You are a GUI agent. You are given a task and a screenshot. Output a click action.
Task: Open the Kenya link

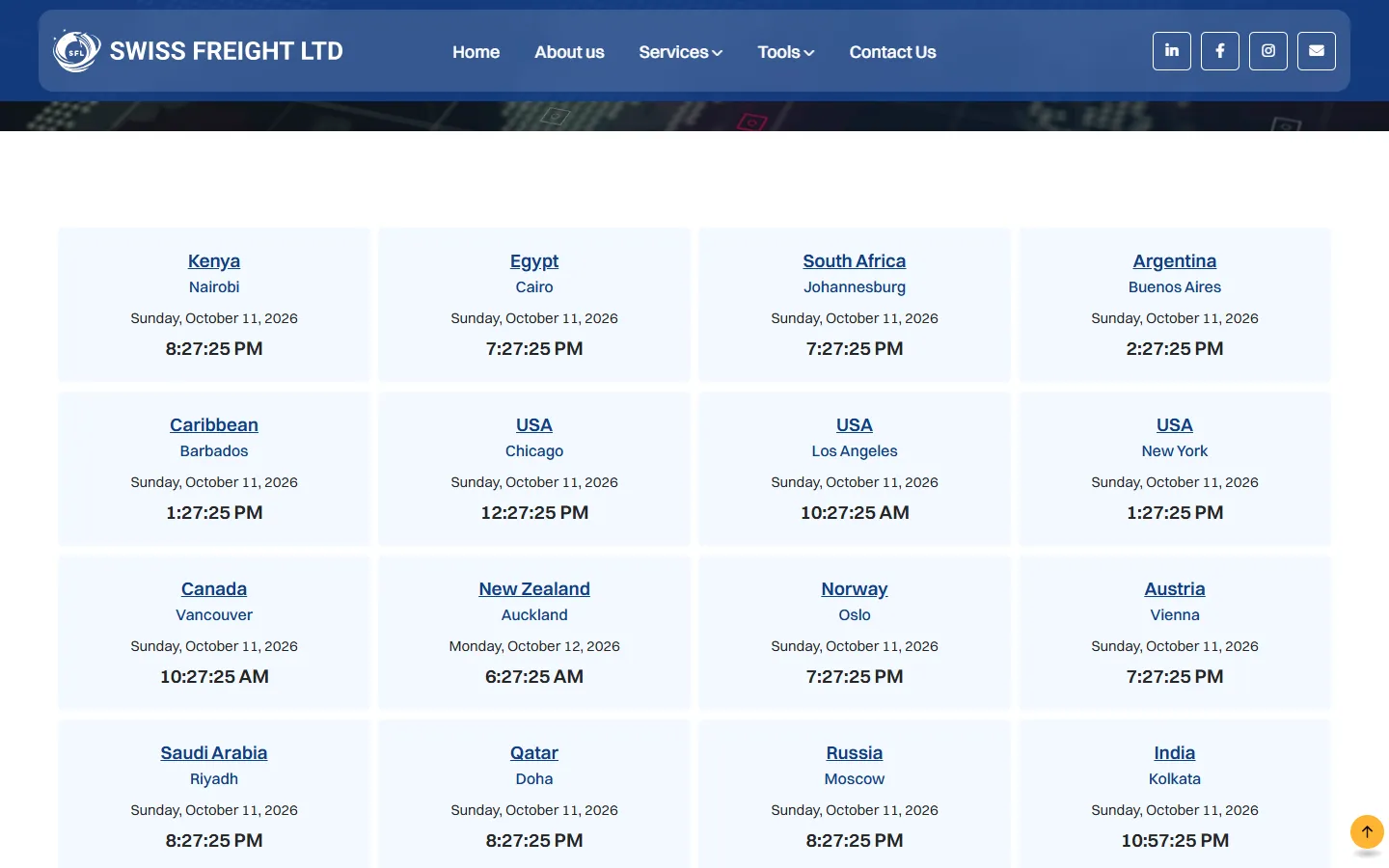click(214, 261)
